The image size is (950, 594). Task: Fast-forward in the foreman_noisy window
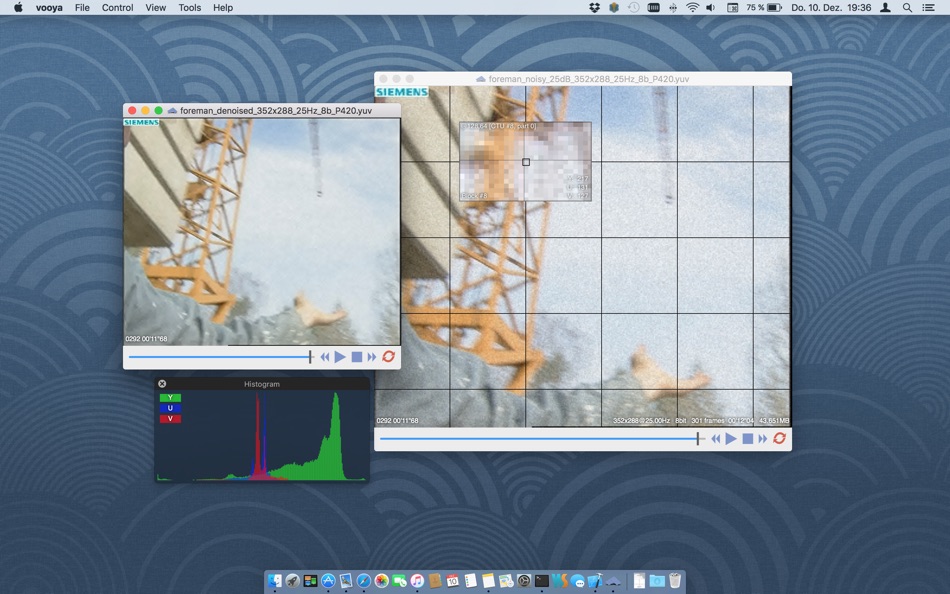[x=763, y=438]
